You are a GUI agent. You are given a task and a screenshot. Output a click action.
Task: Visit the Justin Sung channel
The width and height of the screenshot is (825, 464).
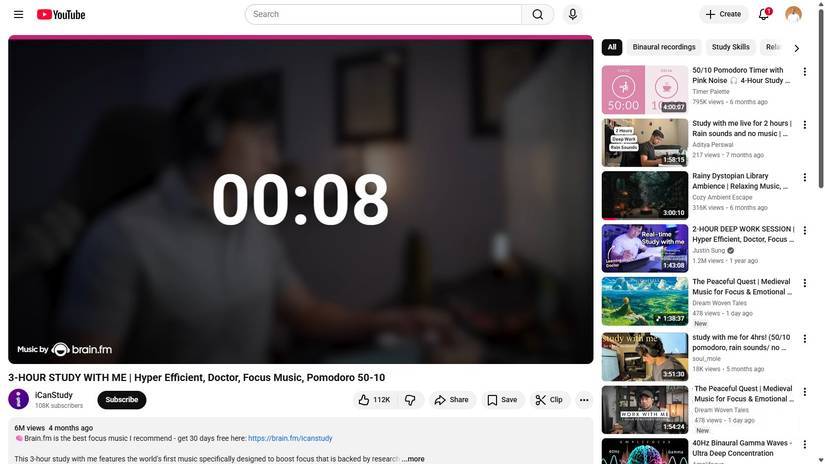(x=709, y=250)
